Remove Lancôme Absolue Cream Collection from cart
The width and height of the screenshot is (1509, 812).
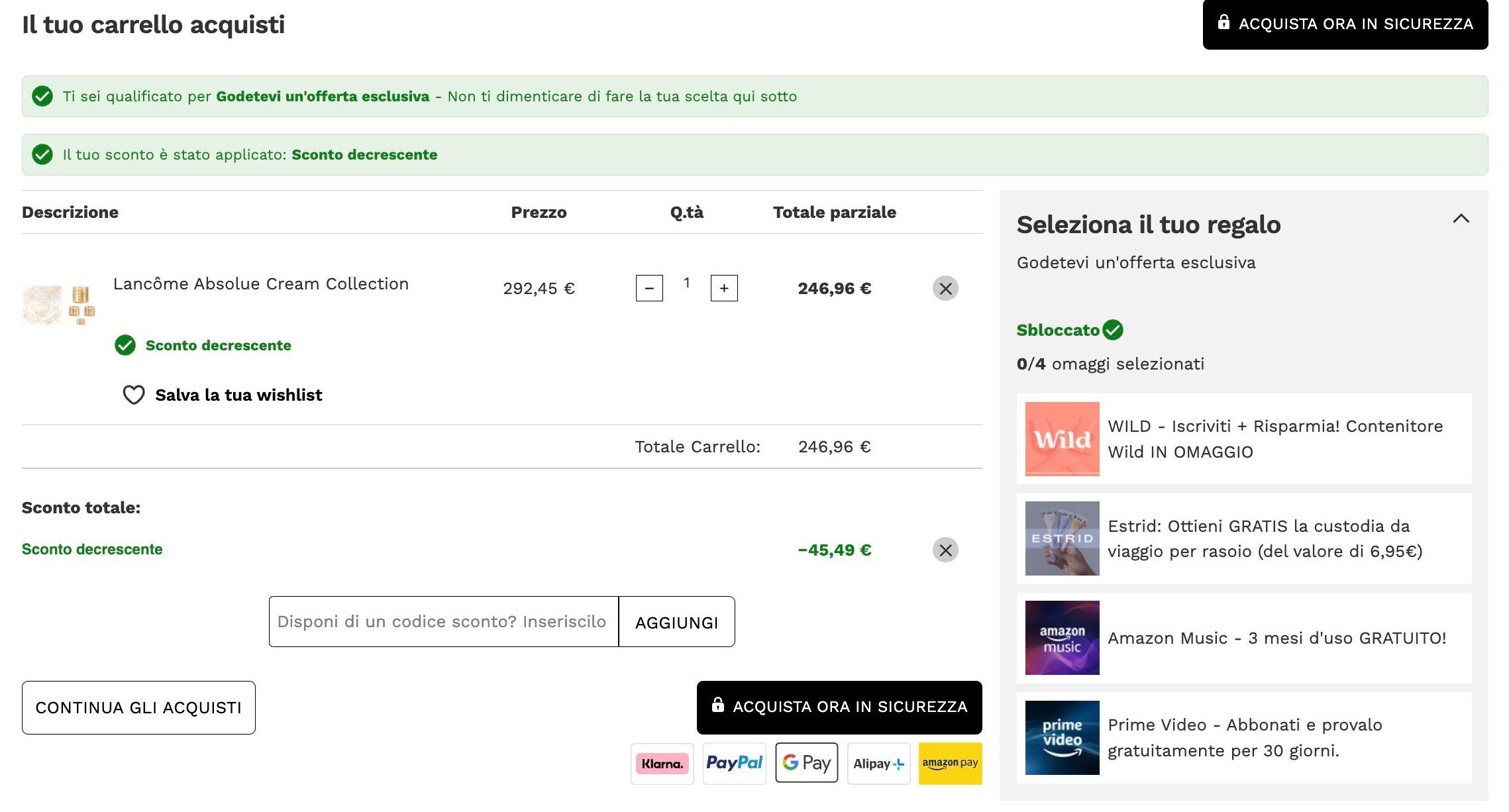tap(945, 288)
